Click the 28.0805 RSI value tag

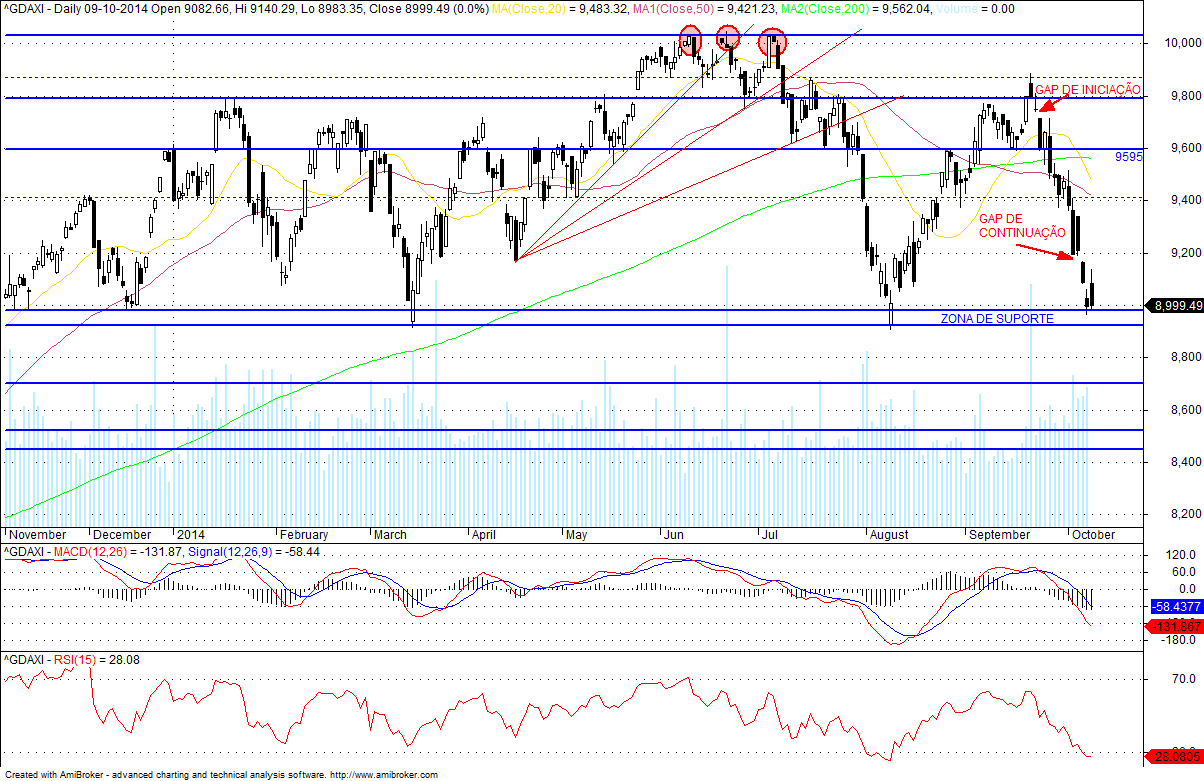(1175, 758)
